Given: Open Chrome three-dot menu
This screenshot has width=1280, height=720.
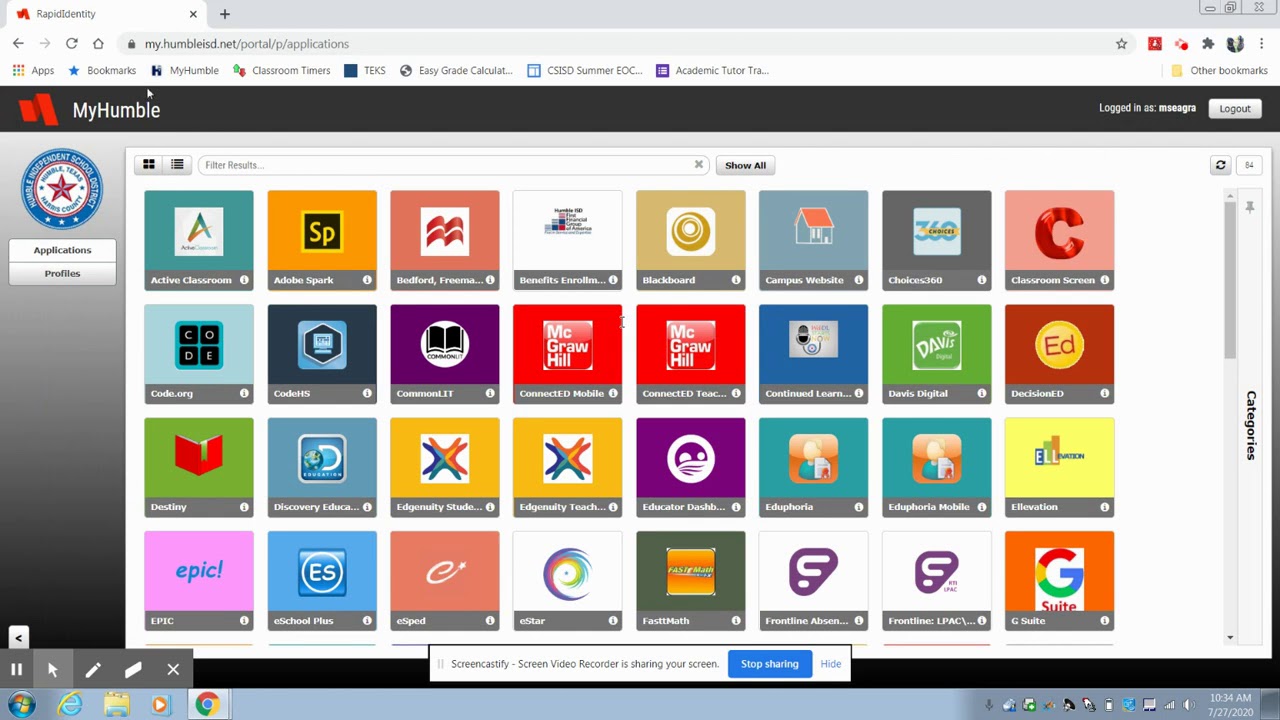Looking at the screenshot, I should pos(1262,44).
